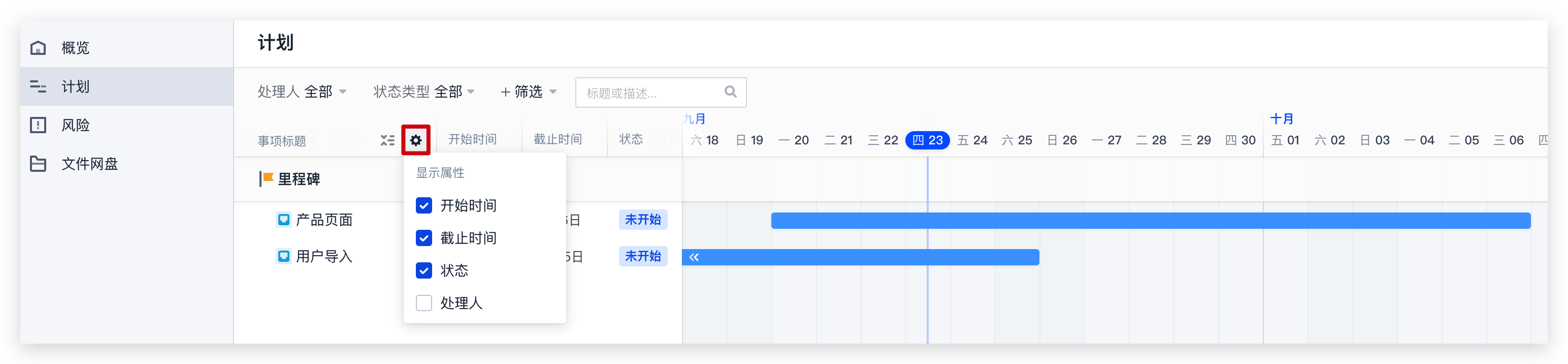This screenshot has width=1568, height=364.
Task: Click the 五 24 date header
Action: [x=972, y=140]
